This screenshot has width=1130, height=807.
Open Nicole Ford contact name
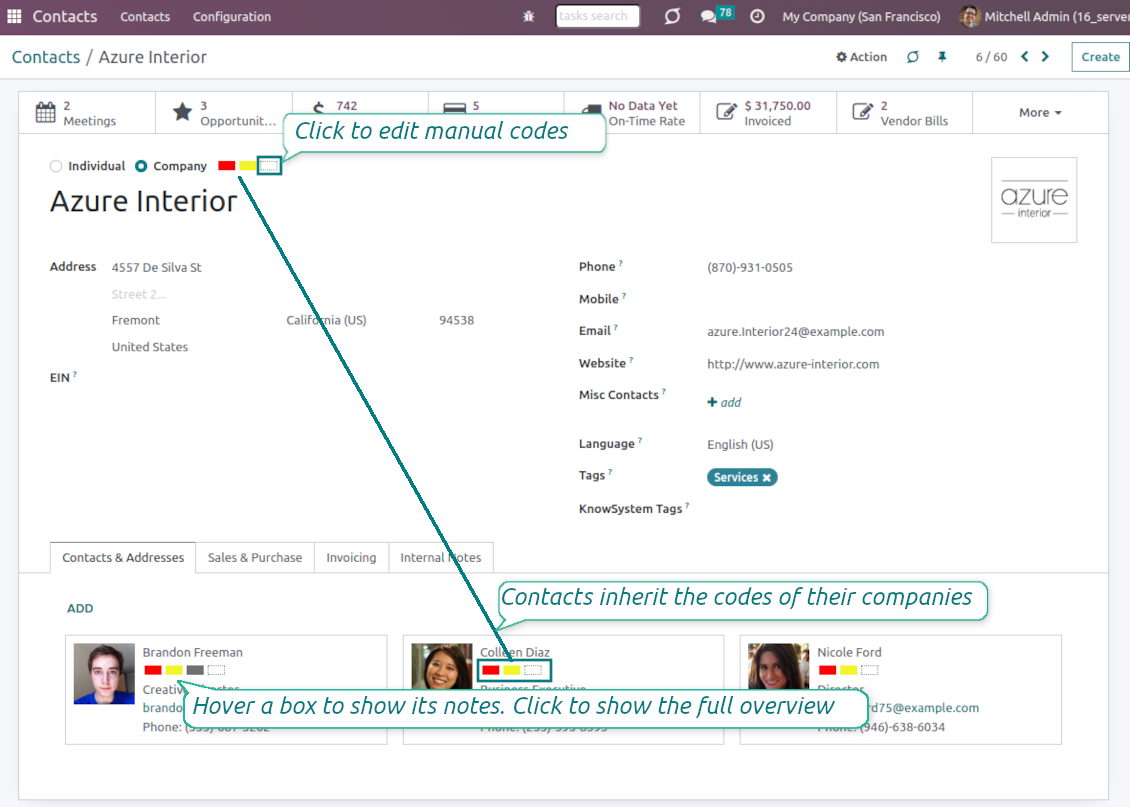[x=849, y=652]
